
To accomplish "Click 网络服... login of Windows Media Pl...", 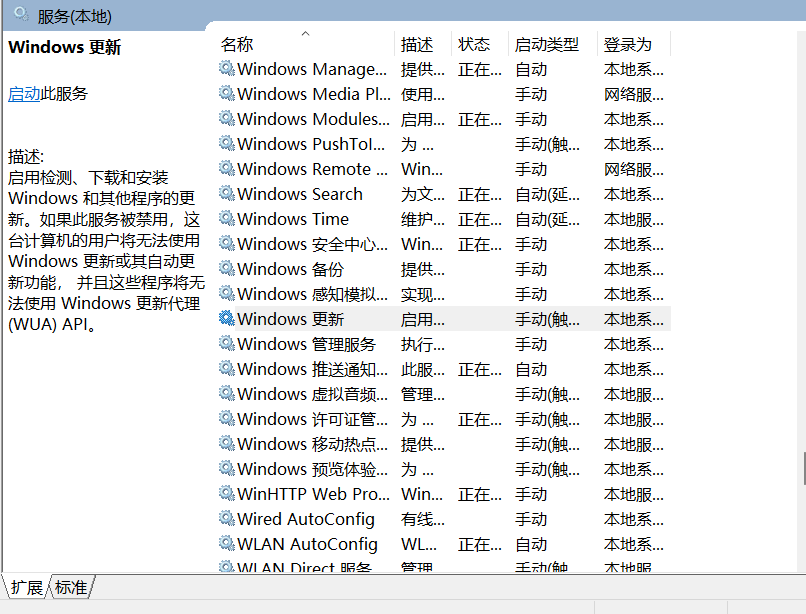I will [634, 94].
